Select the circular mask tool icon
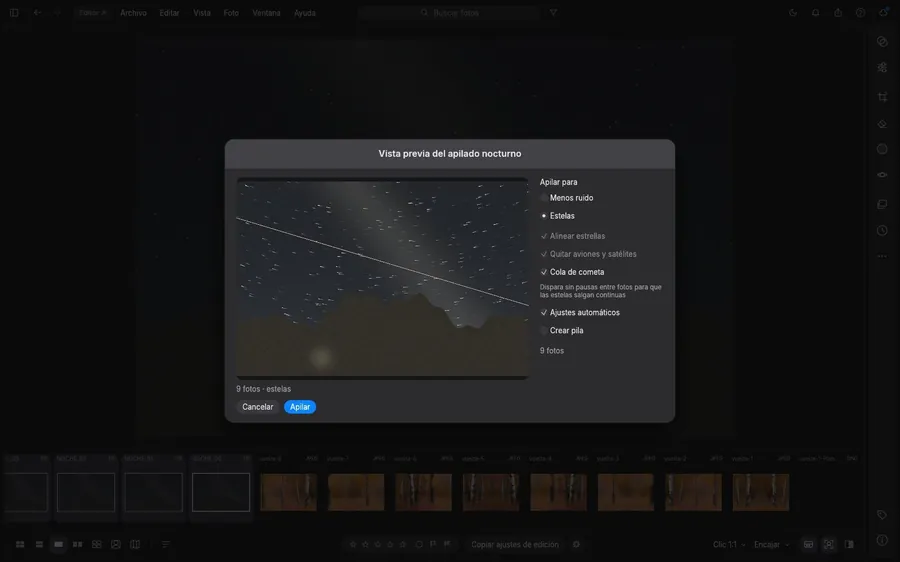This screenshot has width=900, height=562. (882, 149)
